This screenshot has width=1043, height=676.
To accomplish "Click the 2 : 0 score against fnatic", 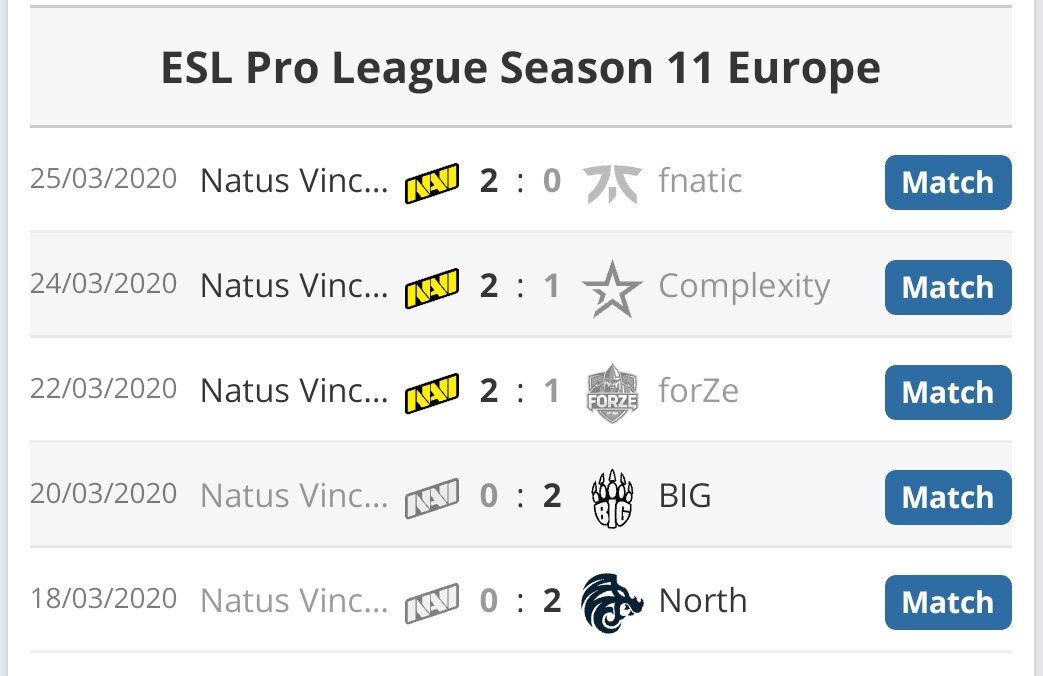I will point(520,181).
